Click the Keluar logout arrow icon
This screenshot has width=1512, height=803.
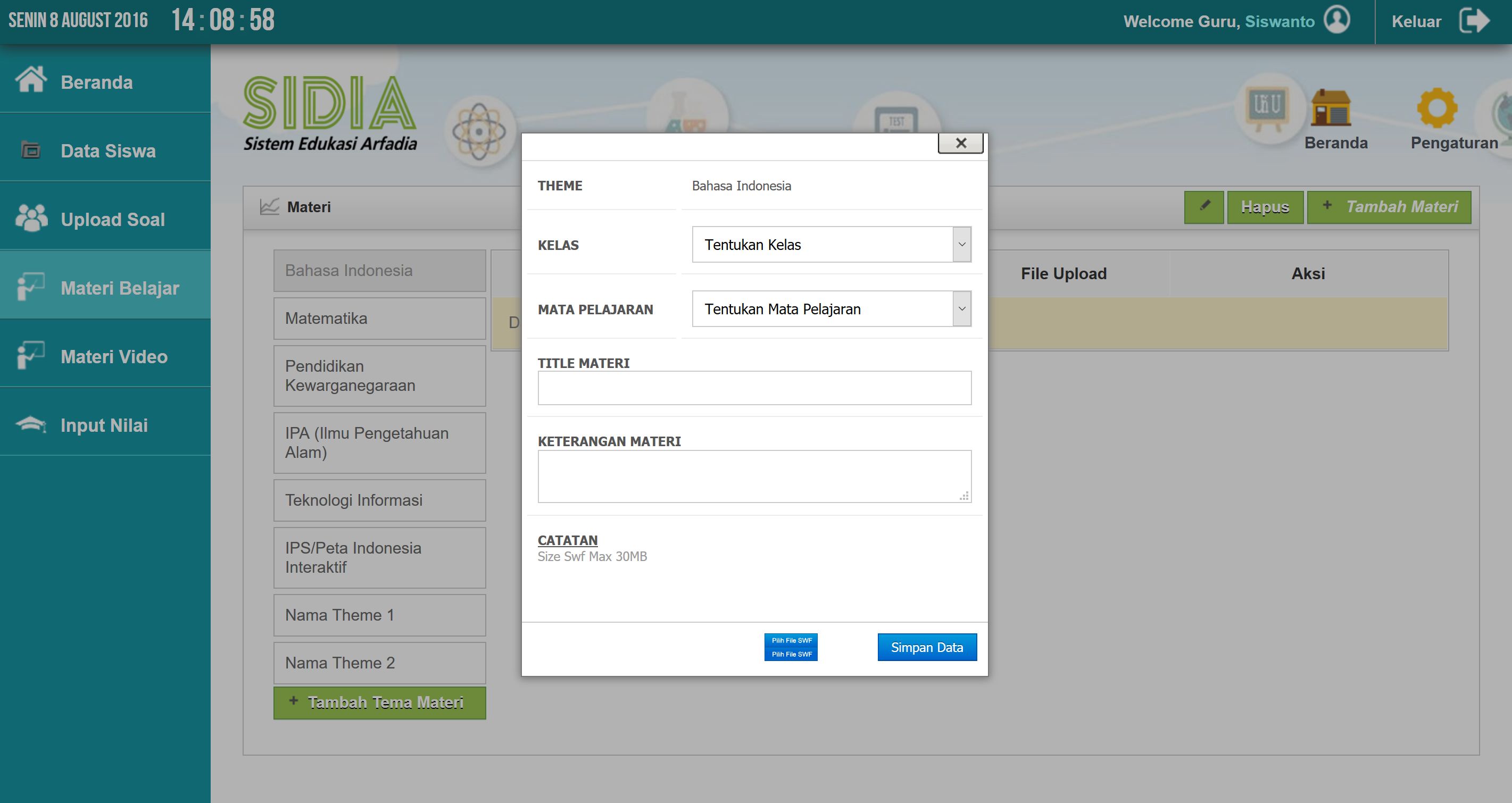1474,21
